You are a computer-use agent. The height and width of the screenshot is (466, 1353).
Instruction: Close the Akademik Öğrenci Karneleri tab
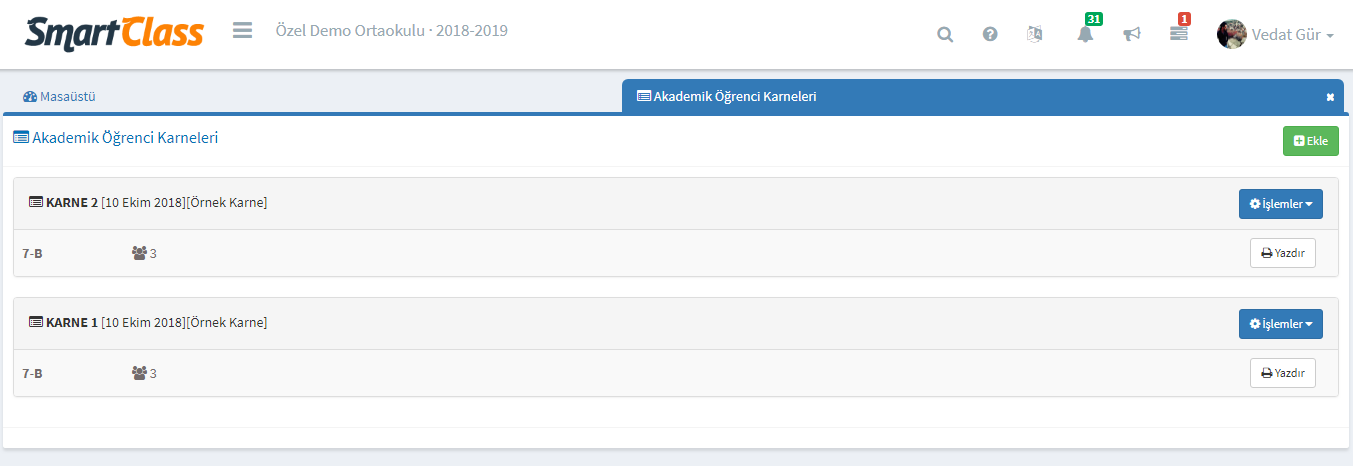tap(1330, 97)
